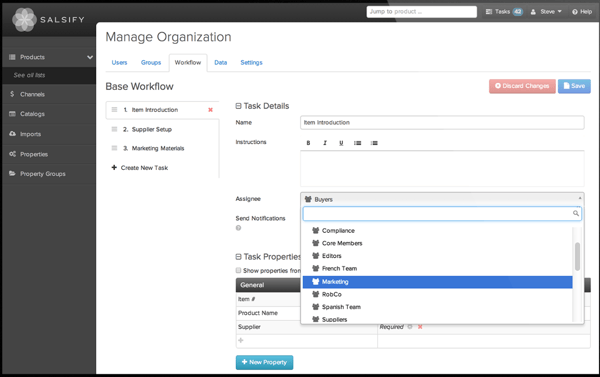Collapse the Task Details section
Screen dimensions: 600x377
238,106
